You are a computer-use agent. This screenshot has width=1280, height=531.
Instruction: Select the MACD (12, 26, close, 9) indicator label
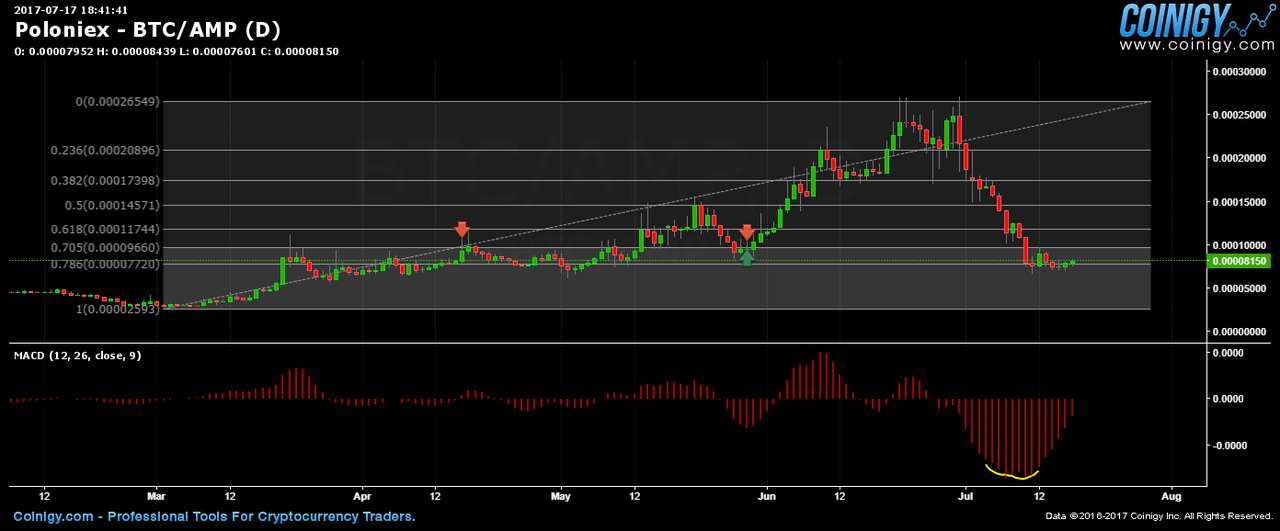tap(77, 355)
